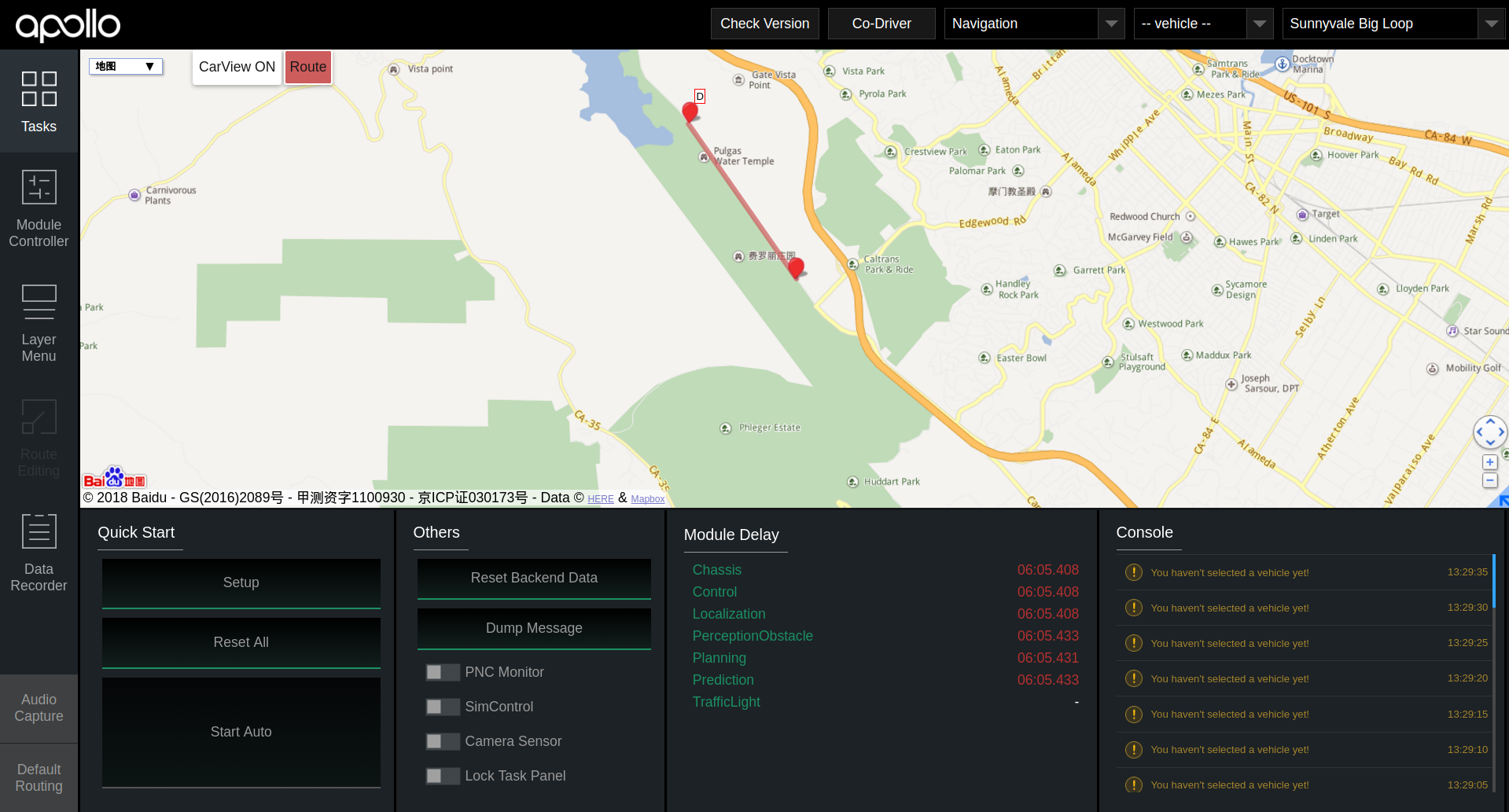Click the TrafficLight module delay row
Viewport: 1509px width, 812px height.
pos(885,702)
